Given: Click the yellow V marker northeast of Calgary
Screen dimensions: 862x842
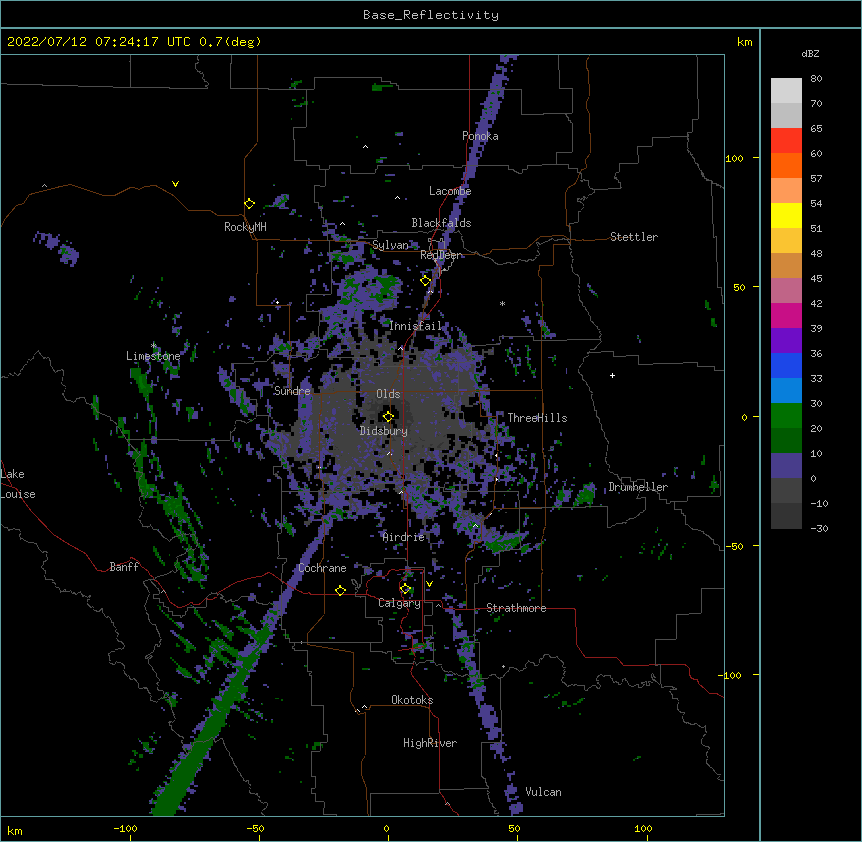Looking at the screenshot, I should pyautogui.click(x=429, y=584).
